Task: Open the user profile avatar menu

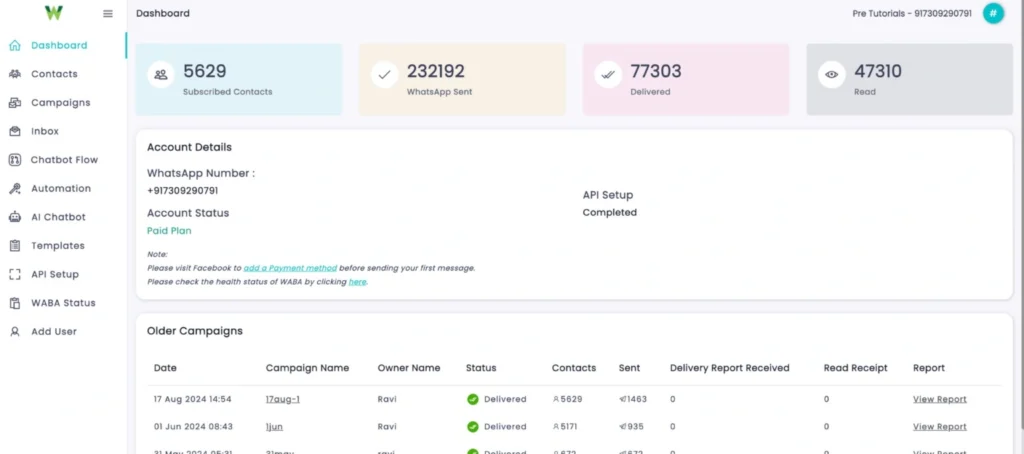Action: coord(993,13)
